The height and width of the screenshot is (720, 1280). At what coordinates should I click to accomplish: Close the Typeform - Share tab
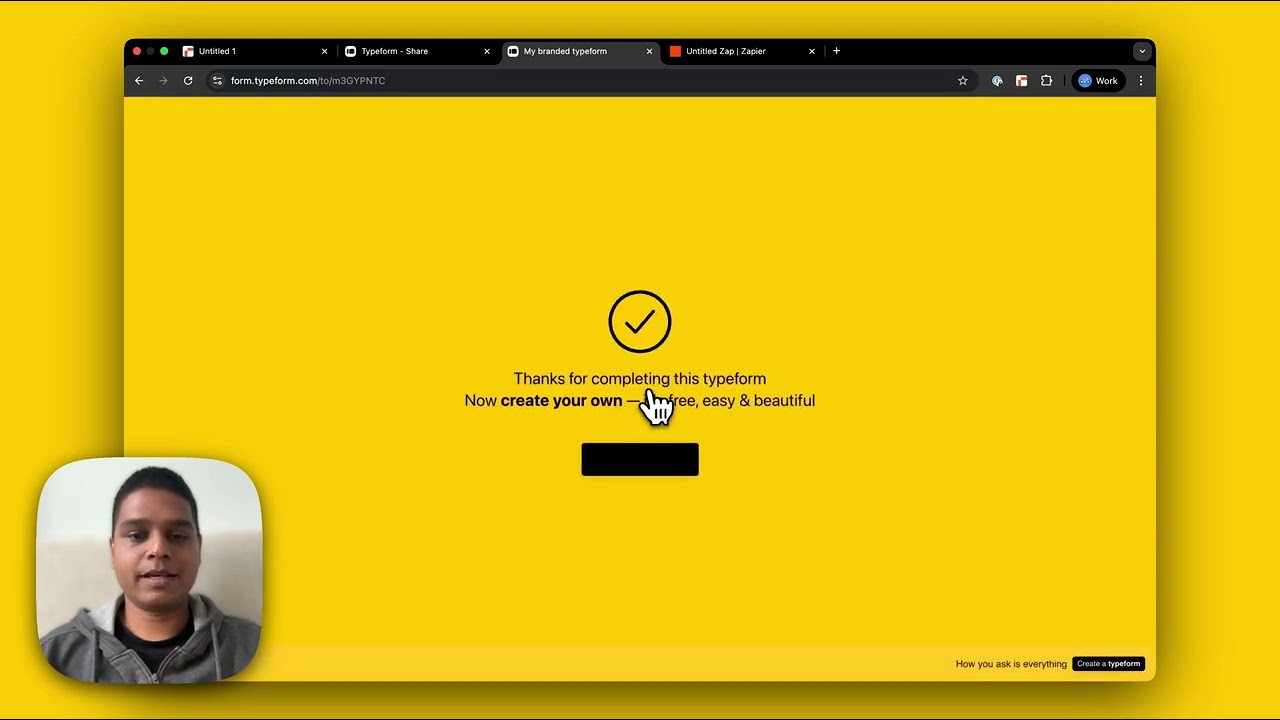(487, 51)
